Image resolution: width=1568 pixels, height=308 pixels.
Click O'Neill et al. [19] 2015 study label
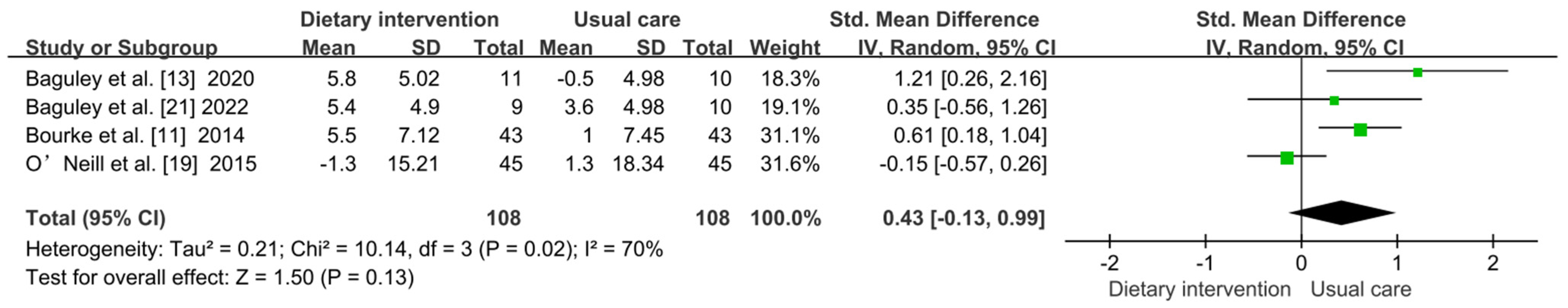click(141, 164)
